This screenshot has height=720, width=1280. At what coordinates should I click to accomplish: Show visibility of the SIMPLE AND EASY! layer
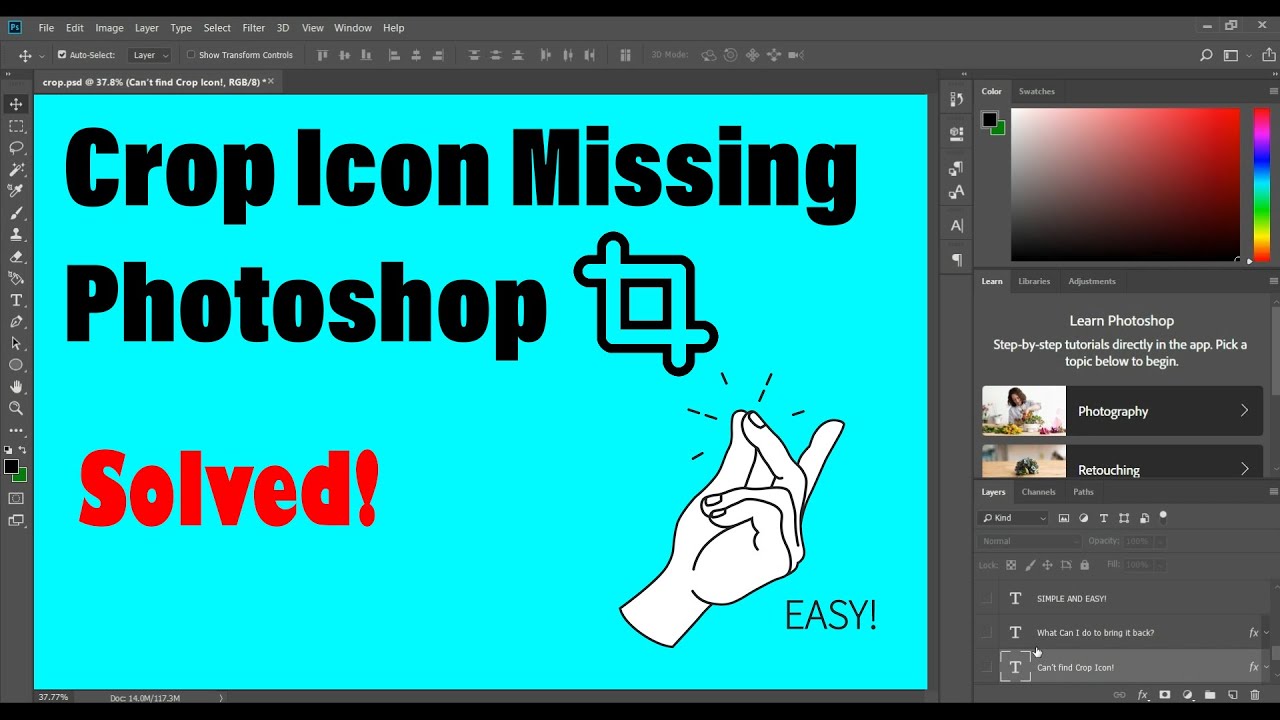[x=985, y=598]
